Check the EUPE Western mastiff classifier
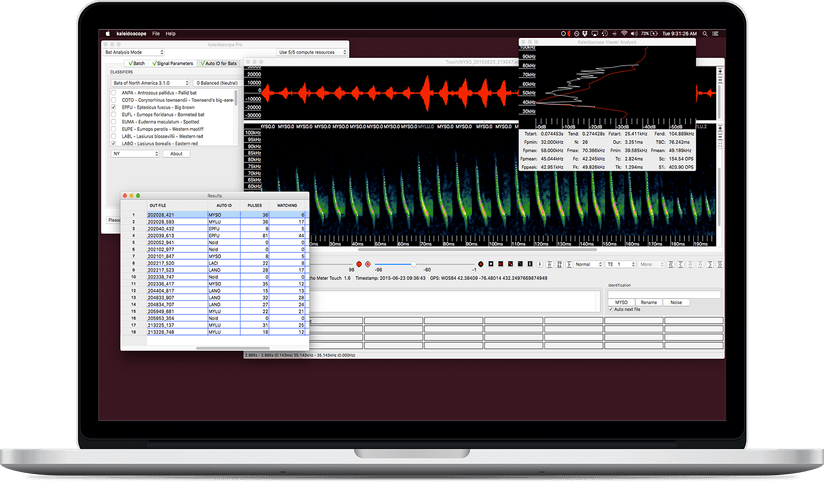This screenshot has width=824, height=483. click(114, 129)
